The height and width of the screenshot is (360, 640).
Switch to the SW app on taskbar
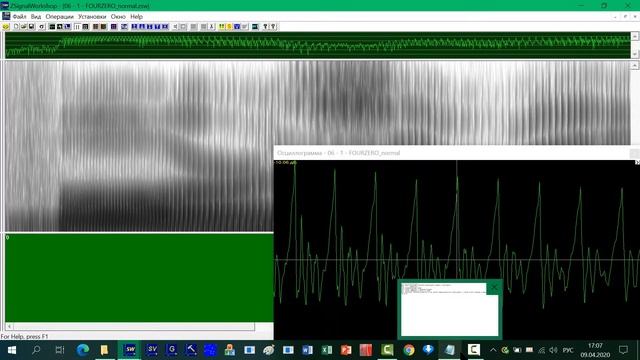130,349
